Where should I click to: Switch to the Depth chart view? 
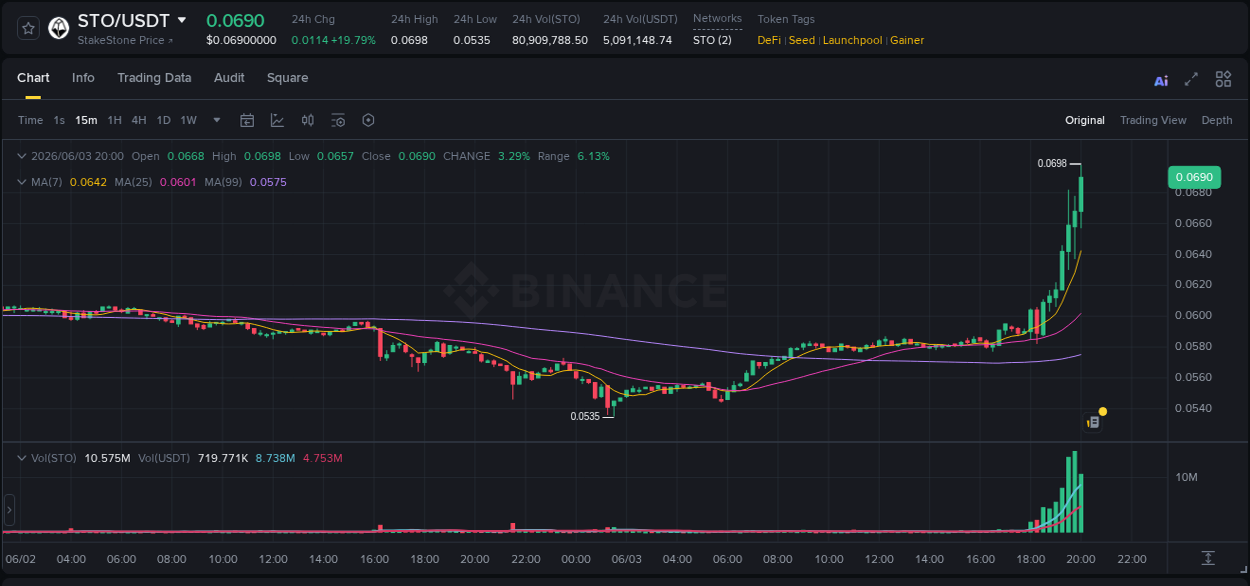pos(1217,120)
